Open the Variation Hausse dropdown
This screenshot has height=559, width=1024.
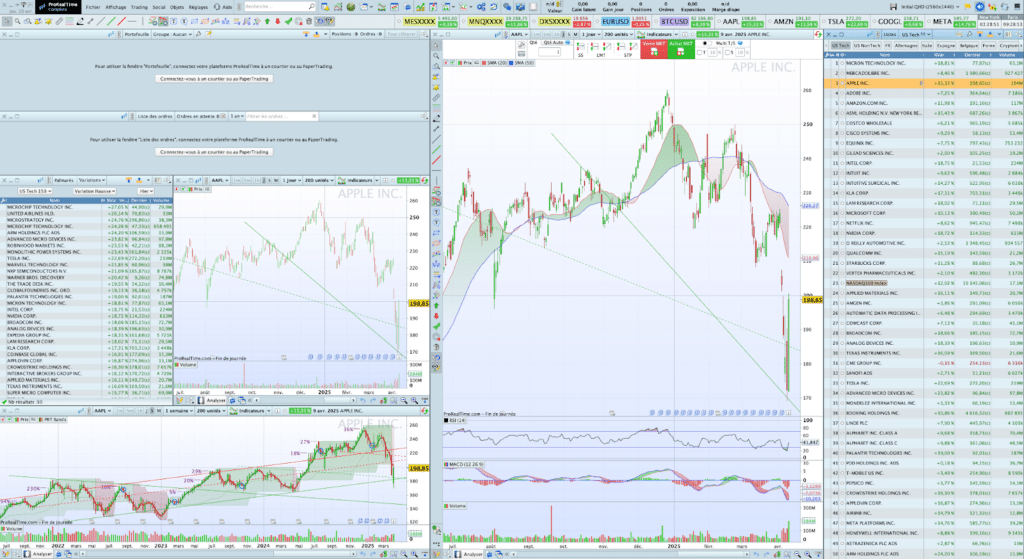tap(94, 191)
